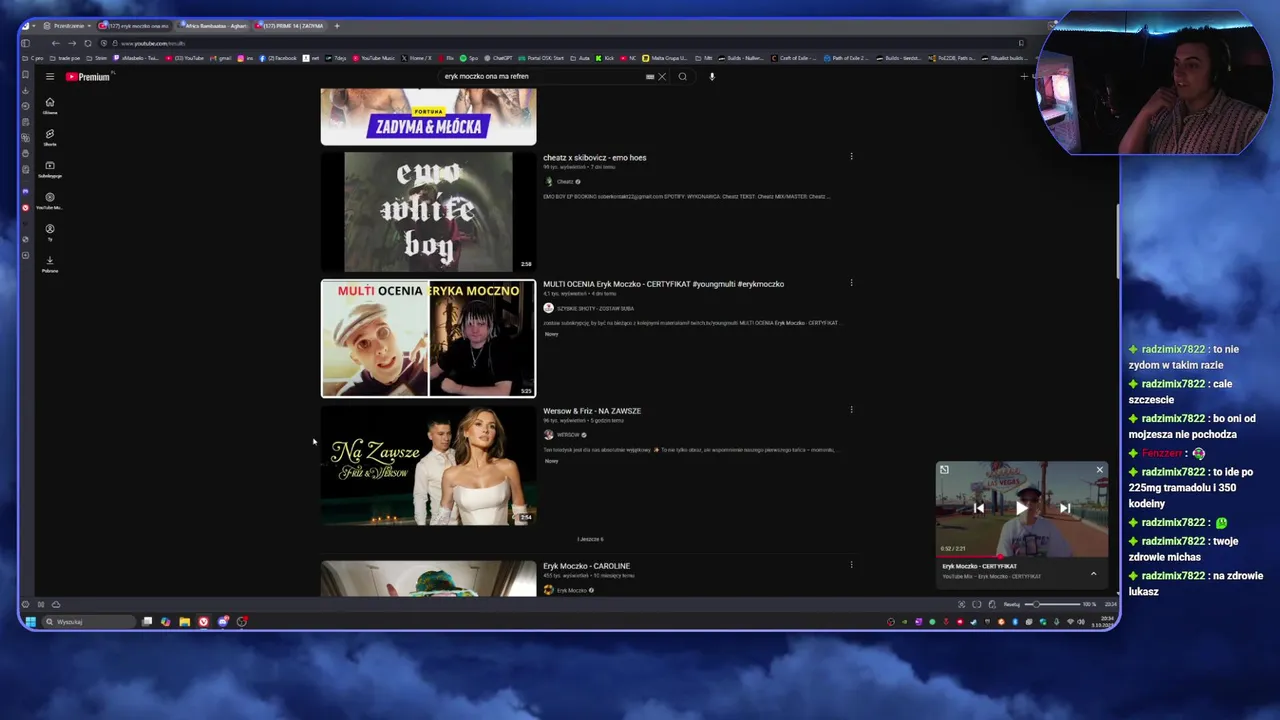1280x720 pixels.
Task: Open Subscriptions in YouTube sidebar
Action: click(x=50, y=168)
